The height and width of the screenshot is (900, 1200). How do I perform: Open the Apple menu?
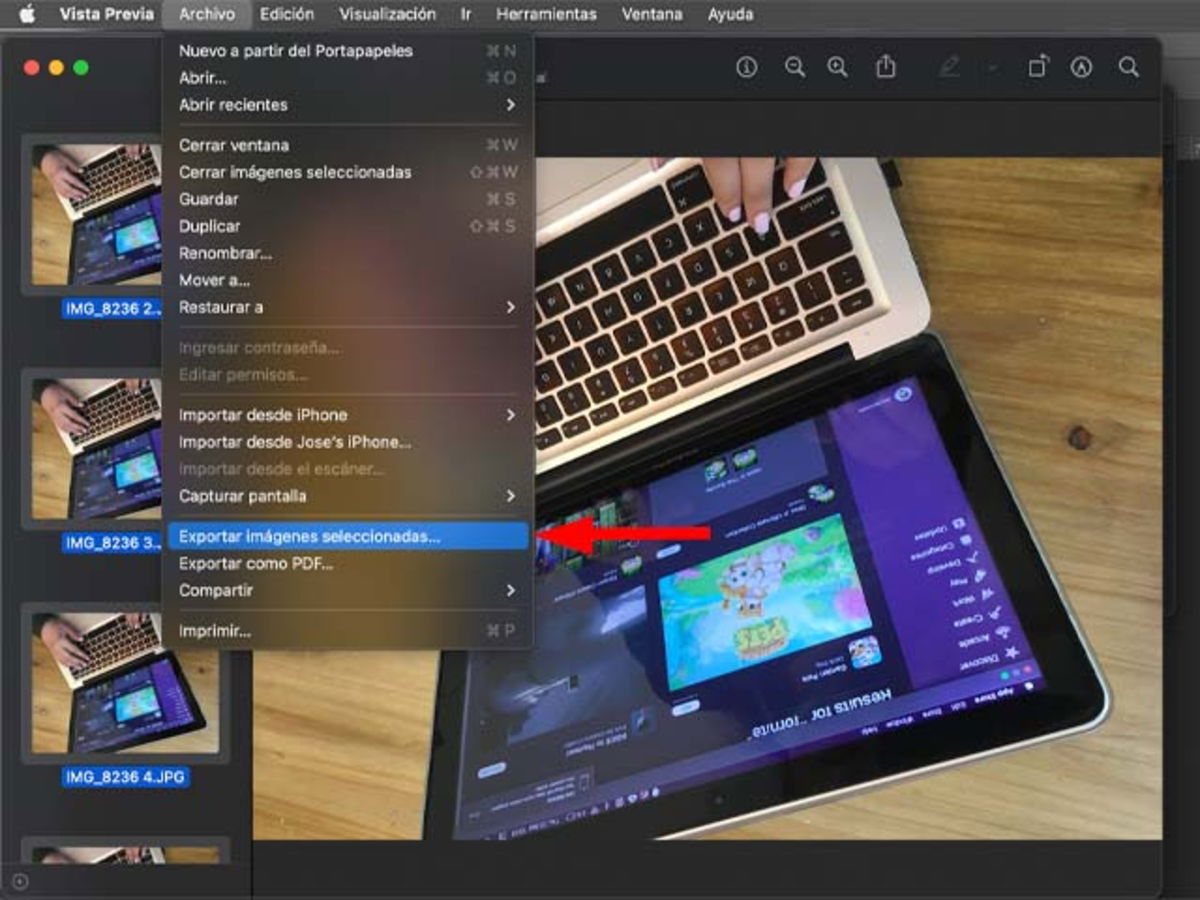(27, 14)
